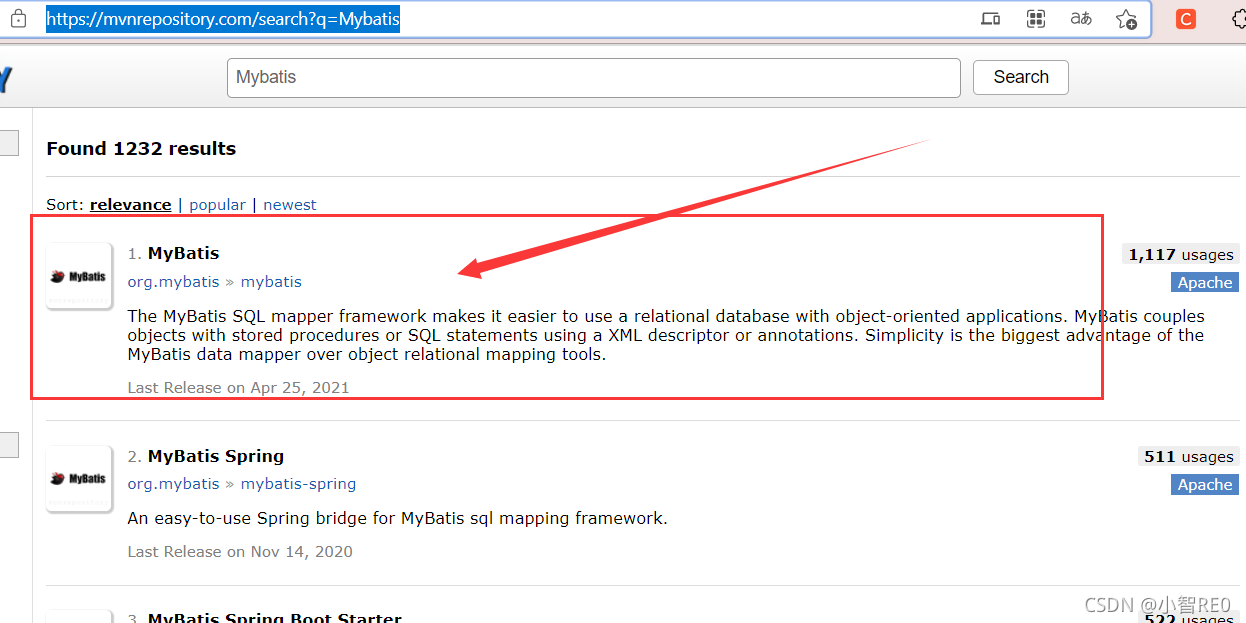This screenshot has height=623, width=1246.
Task: Open the extensions puzzle icon
Action: pyautogui.click(x=1238, y=19)
